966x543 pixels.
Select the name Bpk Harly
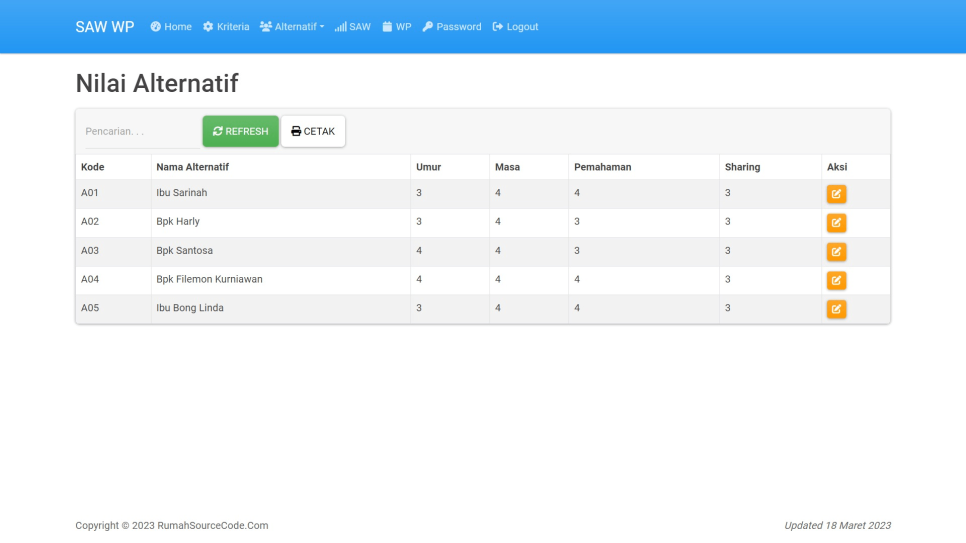pos(177,221)
